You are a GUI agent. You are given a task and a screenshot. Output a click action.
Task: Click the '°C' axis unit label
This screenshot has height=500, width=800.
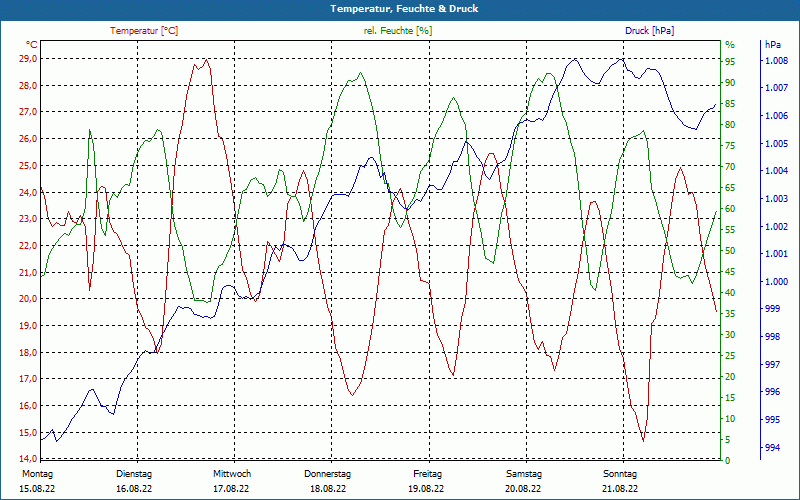pos(31,45)
